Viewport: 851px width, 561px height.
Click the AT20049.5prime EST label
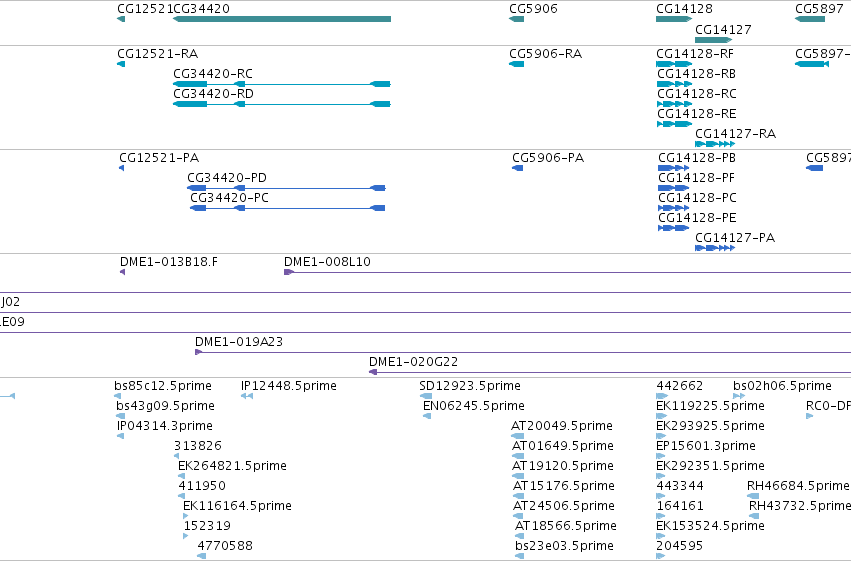(x=562, y=426)
